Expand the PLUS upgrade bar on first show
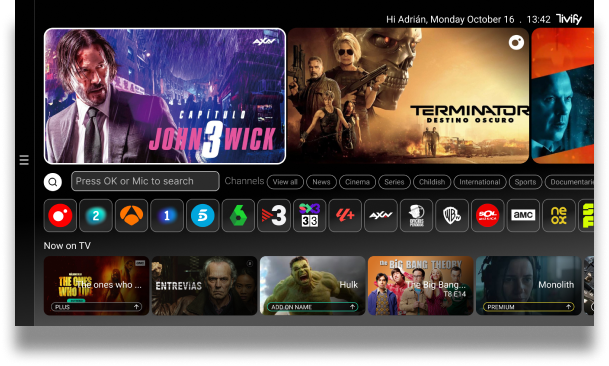Viewport: 609px width, 366px height. (x=96, y=307)
